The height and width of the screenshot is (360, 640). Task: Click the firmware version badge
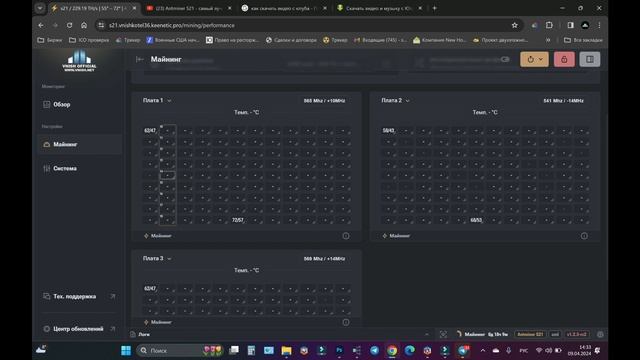click(577, 334)
